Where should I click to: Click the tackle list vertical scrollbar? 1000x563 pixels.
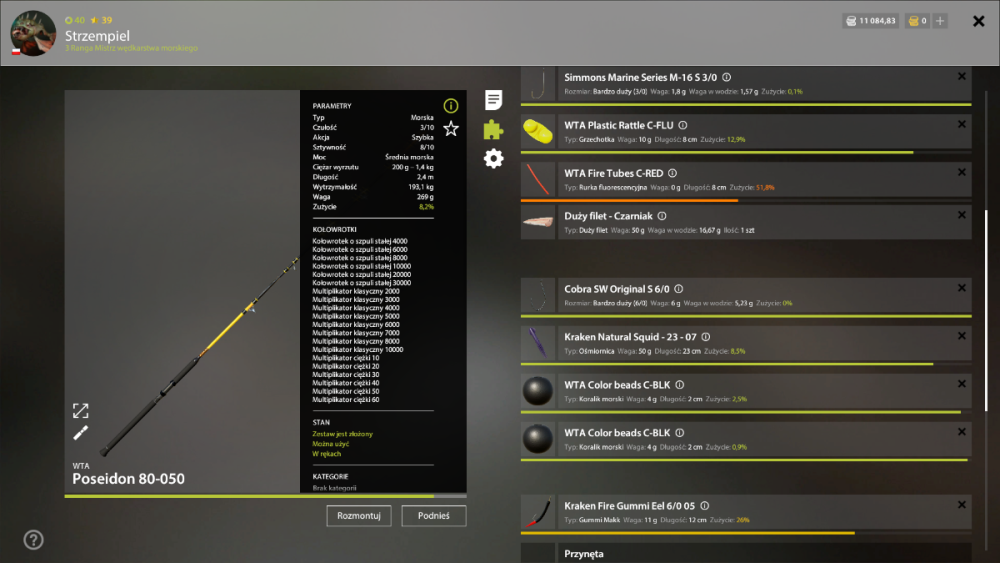tap(986, 311)
